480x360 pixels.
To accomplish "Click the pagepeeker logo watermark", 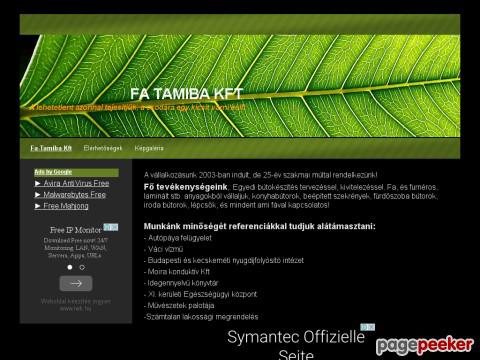I will pos(425,345).
